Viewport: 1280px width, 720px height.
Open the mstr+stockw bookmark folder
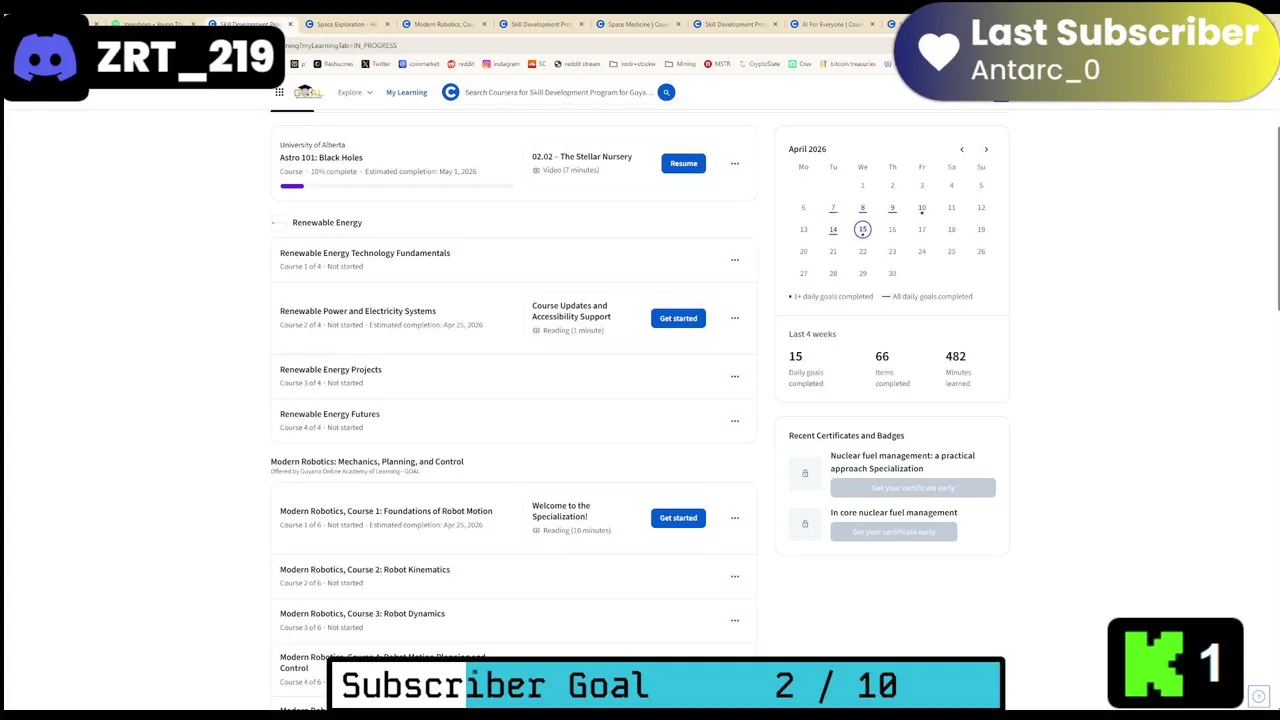coord(632,64)
